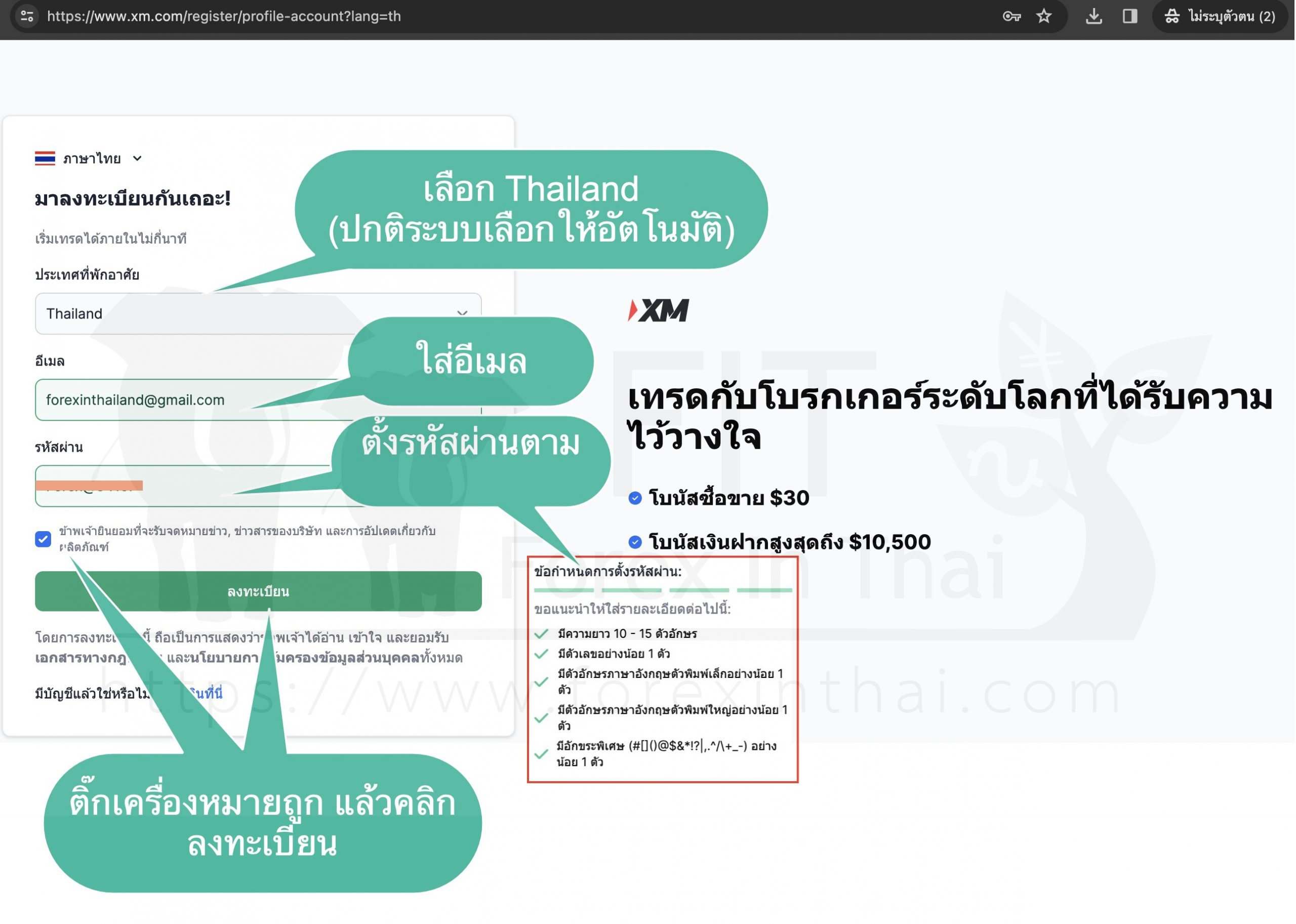Click the มีความยาว 10 - 15 ตัวอักษร requirement
This screenshot has width=1296, height=924.
(628, 634)
